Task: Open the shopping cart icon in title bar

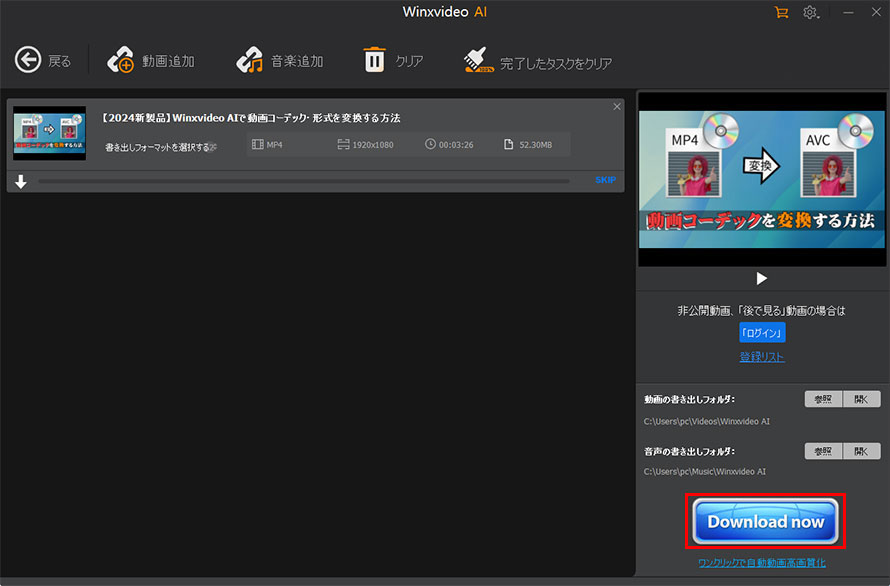Action: click(782, 12)
